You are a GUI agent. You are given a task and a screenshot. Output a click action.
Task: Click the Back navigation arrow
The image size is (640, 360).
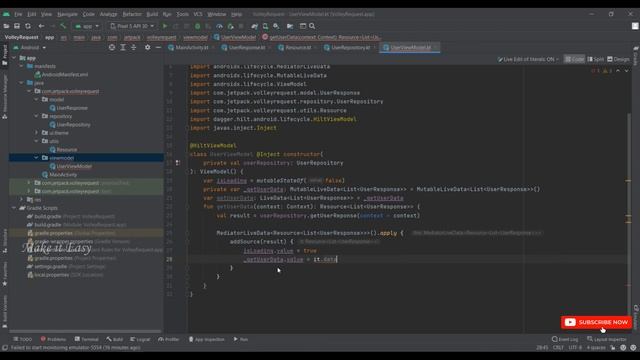[41, 26]
